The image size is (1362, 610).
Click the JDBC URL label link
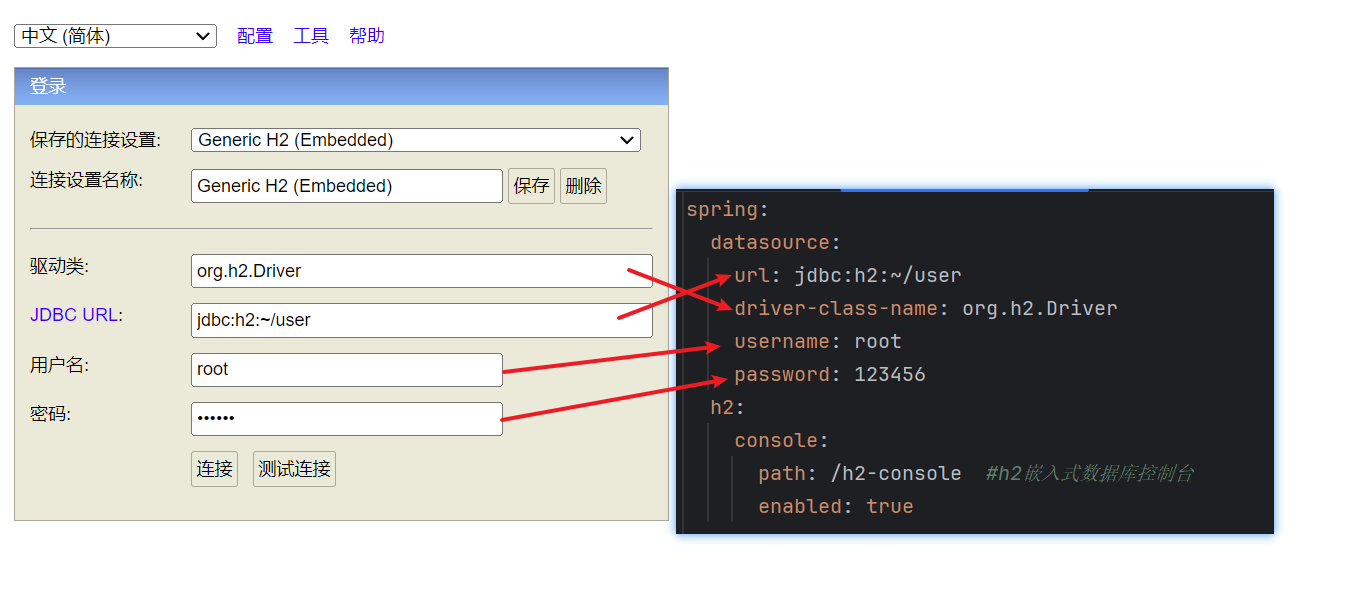(74, 315)
